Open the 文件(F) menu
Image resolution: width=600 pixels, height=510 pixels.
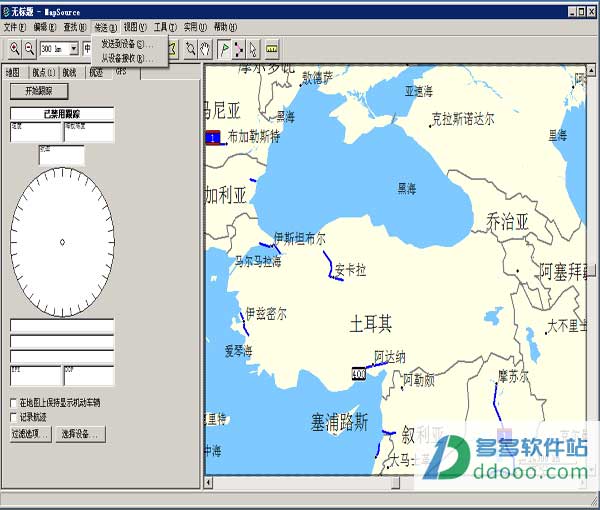click(15, 27)
